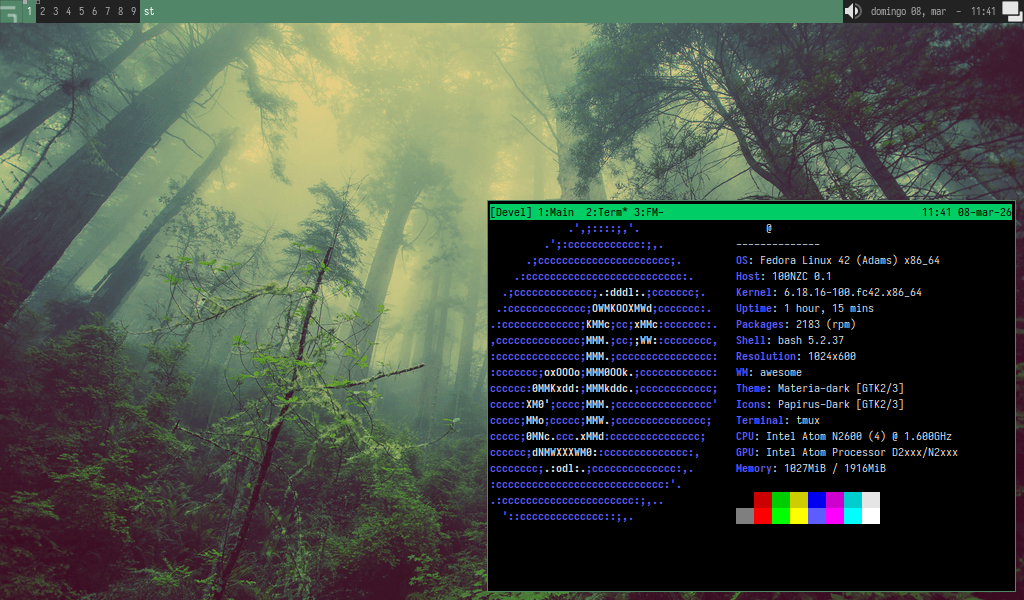
Task: Click the dark red color block
Action: point(763,500)
